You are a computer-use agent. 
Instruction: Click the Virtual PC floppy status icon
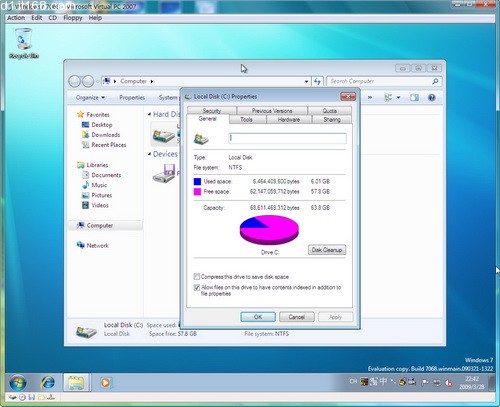point(32,397)
